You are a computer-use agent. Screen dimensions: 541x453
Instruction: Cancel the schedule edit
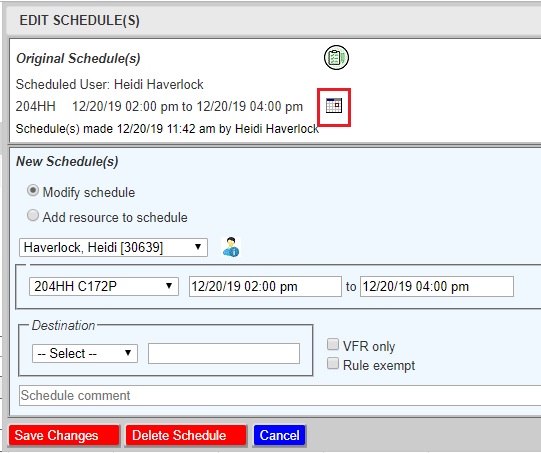279,435
